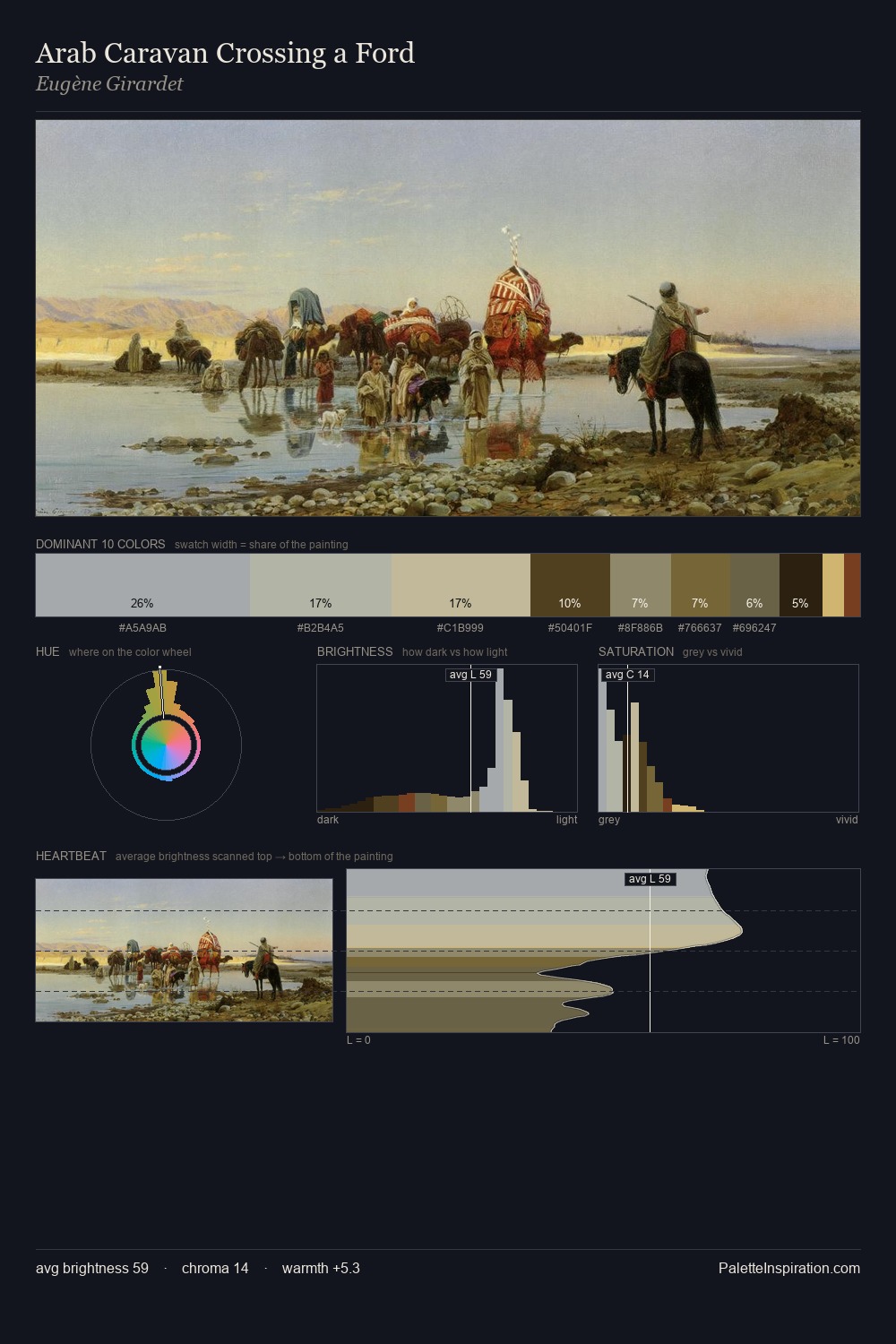This screenshot has width=896, height=1344.
Task: Click the hex code #696247
Action: (754, 628)
